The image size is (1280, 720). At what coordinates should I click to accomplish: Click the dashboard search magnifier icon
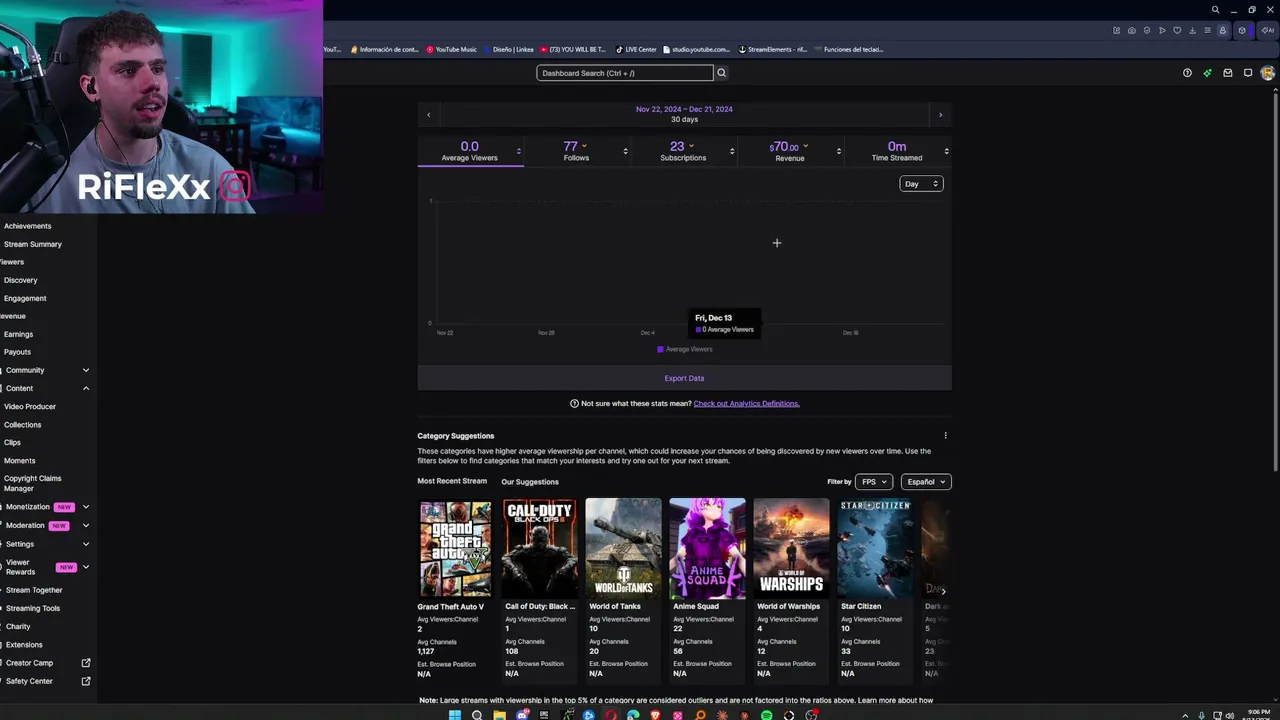pos(721,73)
